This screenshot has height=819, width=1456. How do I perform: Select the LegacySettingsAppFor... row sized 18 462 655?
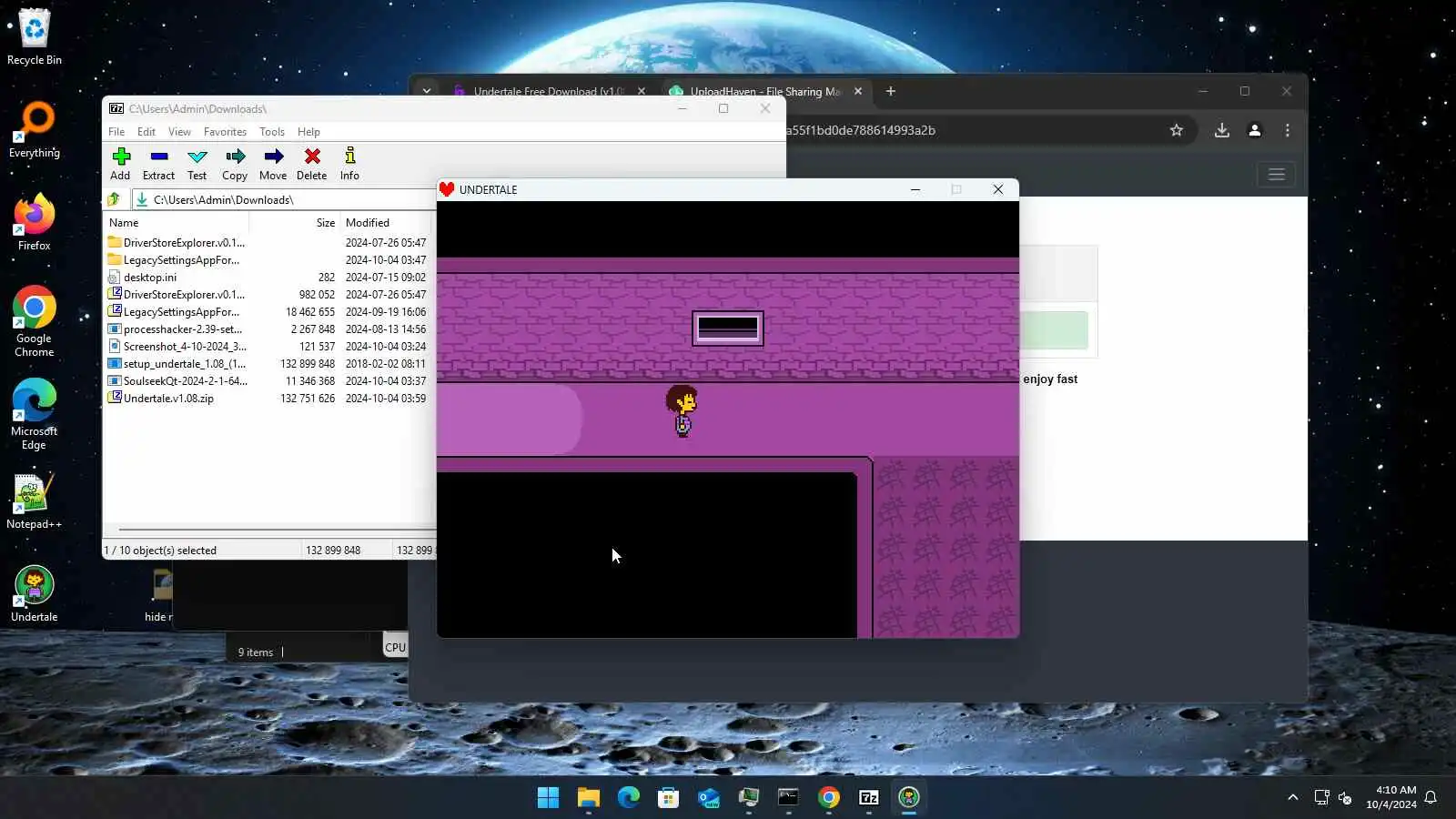pos(268,312)
